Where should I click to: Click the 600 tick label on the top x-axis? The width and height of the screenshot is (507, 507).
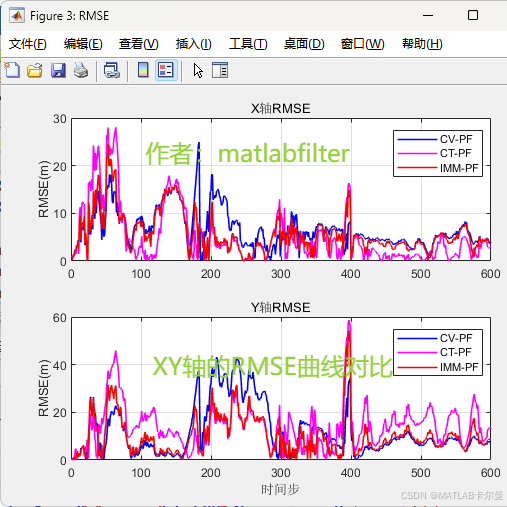tap(490, 274)
